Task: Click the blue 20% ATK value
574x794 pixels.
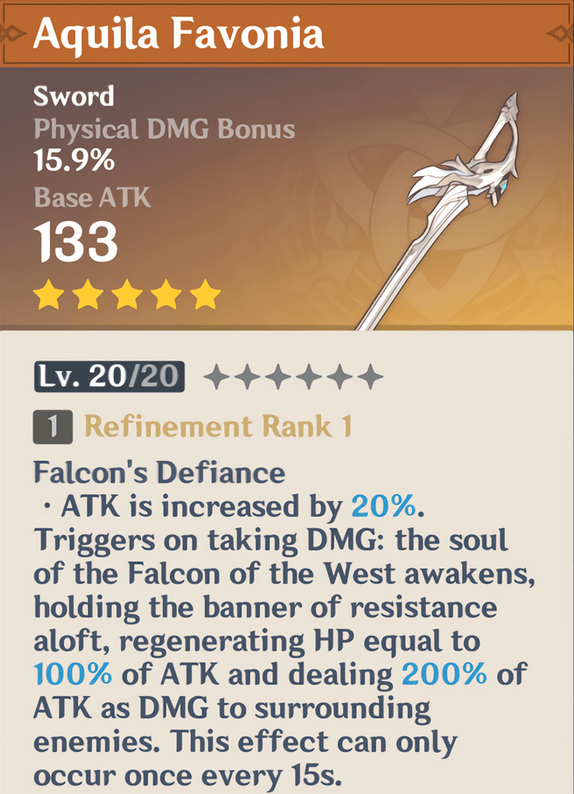Action: coord(384,506)
